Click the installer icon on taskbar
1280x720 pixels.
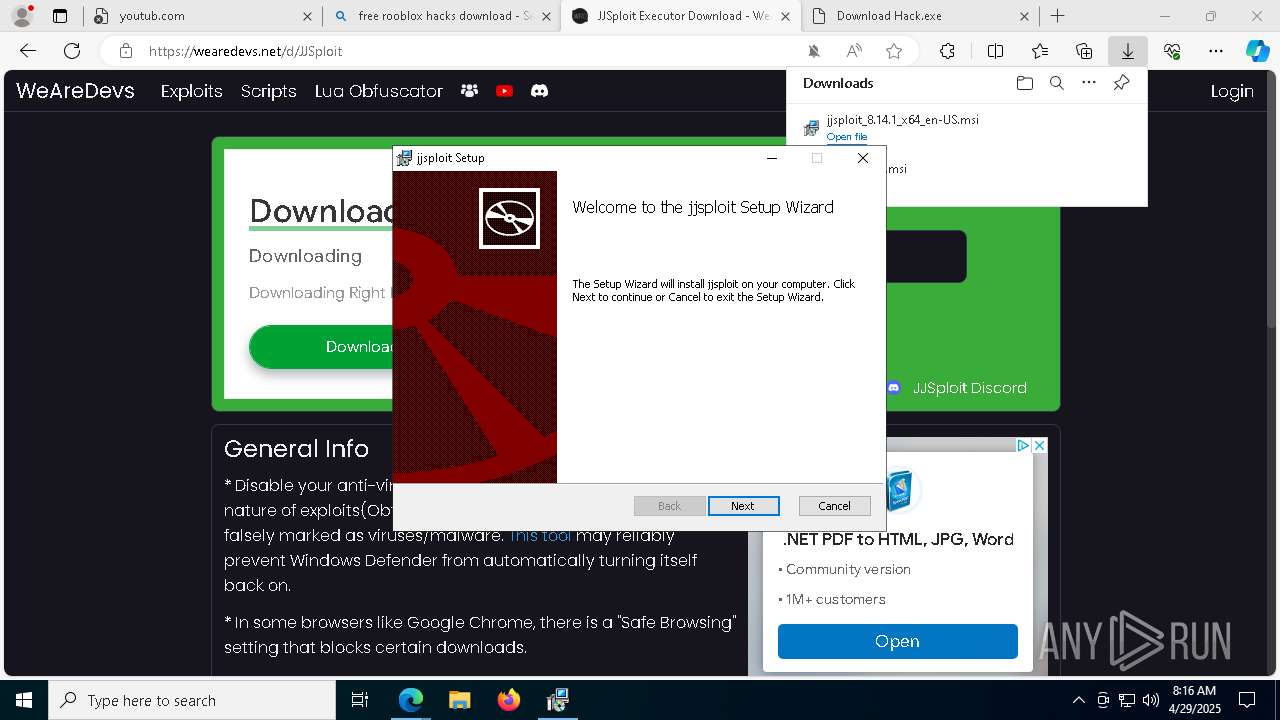pos(557,700)
